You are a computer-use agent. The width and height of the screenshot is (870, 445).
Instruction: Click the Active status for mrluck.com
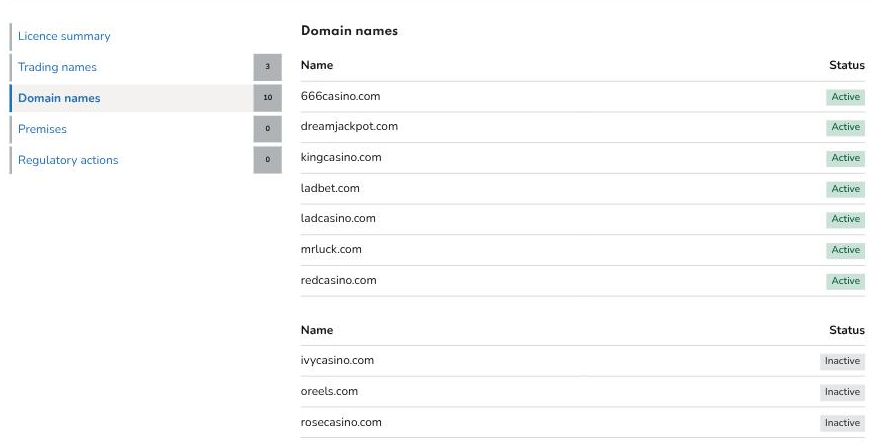click(846, 250)
